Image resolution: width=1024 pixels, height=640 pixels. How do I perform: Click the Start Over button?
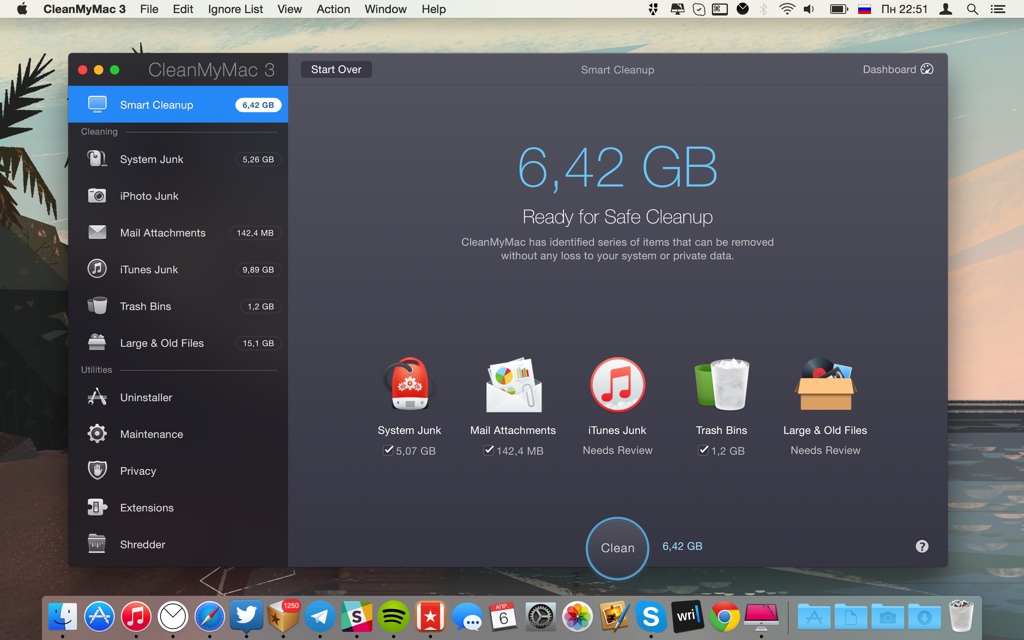336,69
